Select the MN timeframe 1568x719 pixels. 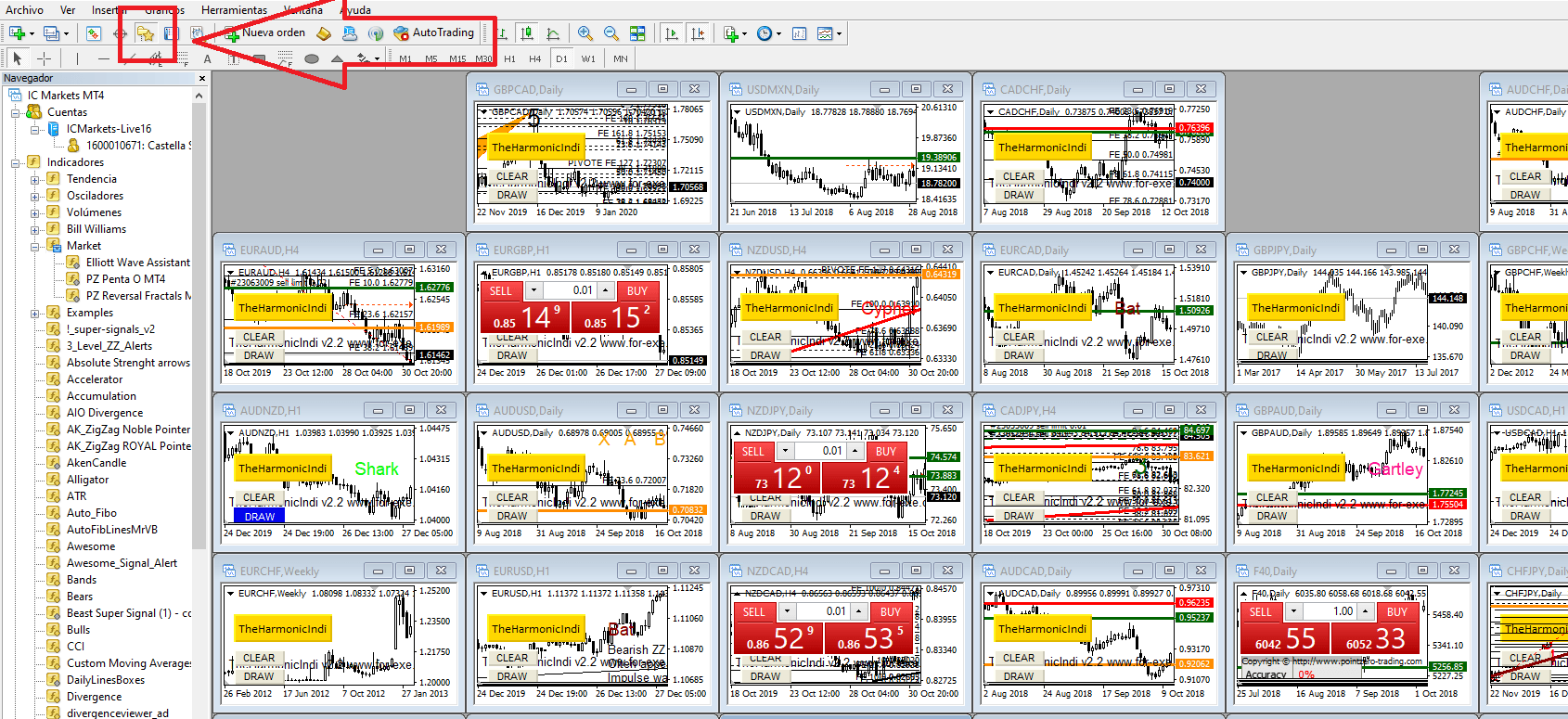[621, 58]
